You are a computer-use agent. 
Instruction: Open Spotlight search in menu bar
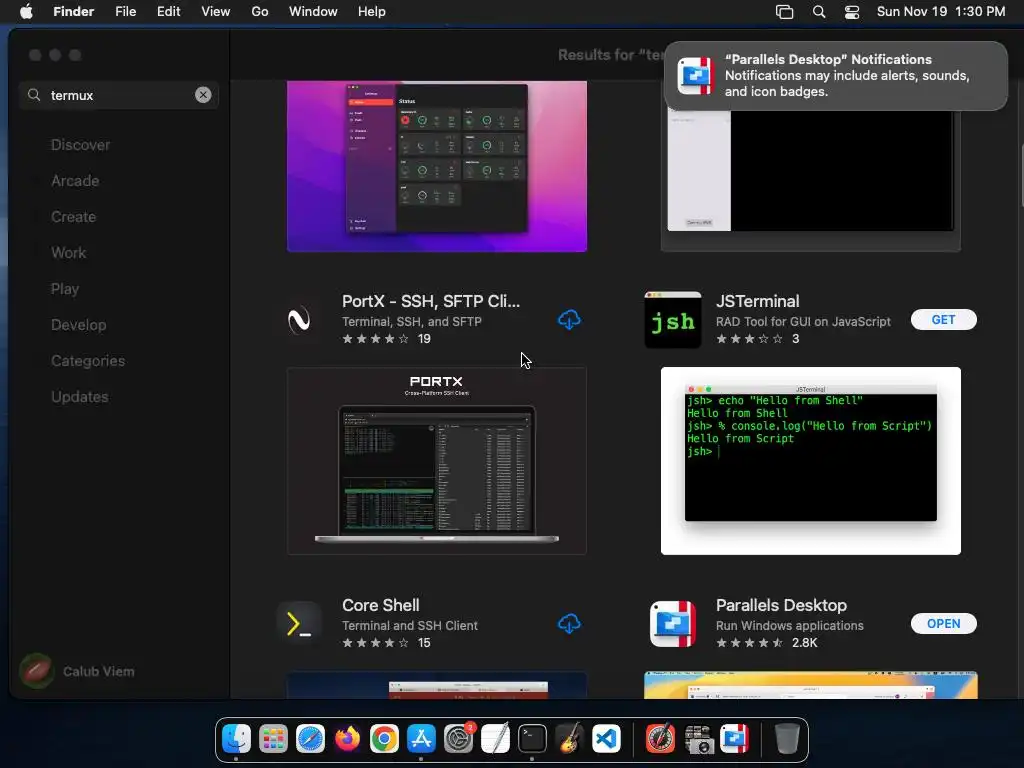click(x=818, y=12)
